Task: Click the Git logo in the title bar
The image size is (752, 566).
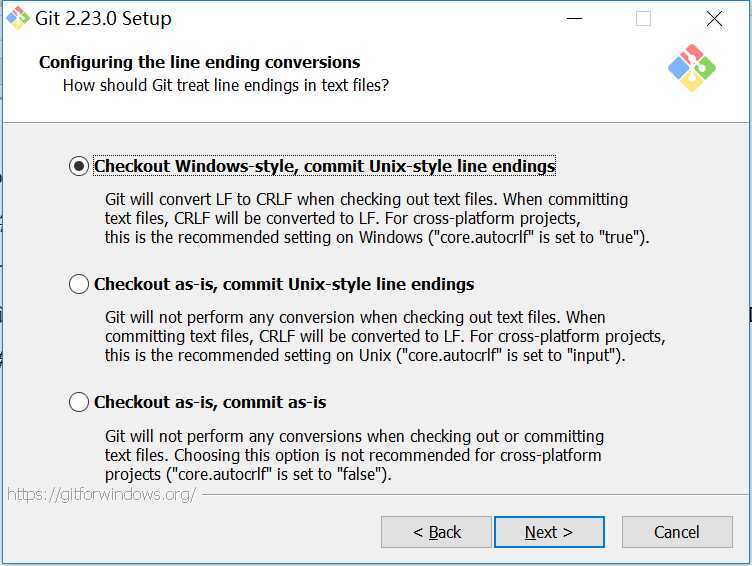Action: coord(18,18)
